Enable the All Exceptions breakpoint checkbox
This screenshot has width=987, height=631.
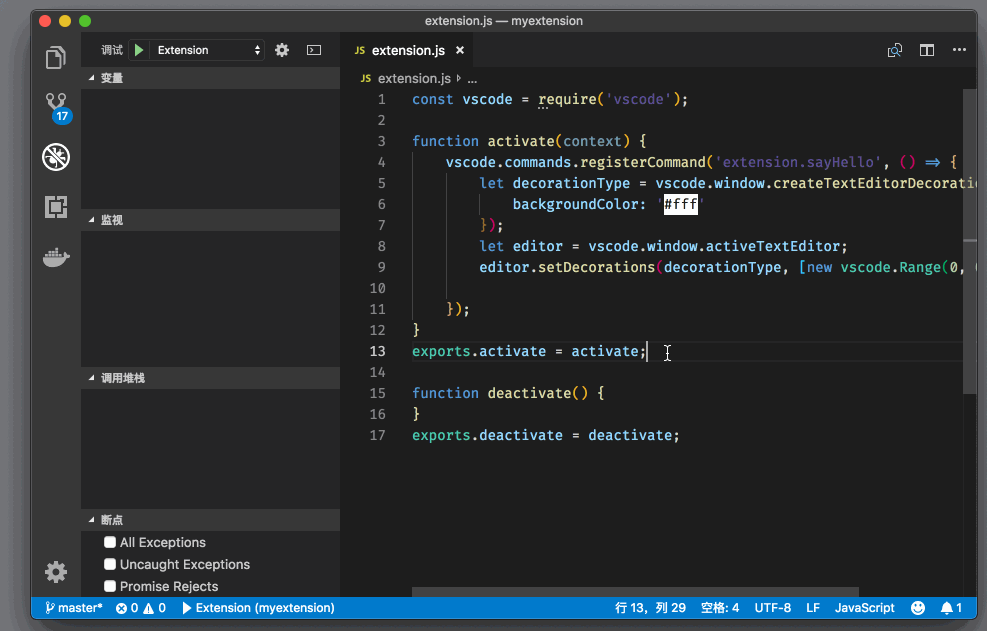coord(110,542)
